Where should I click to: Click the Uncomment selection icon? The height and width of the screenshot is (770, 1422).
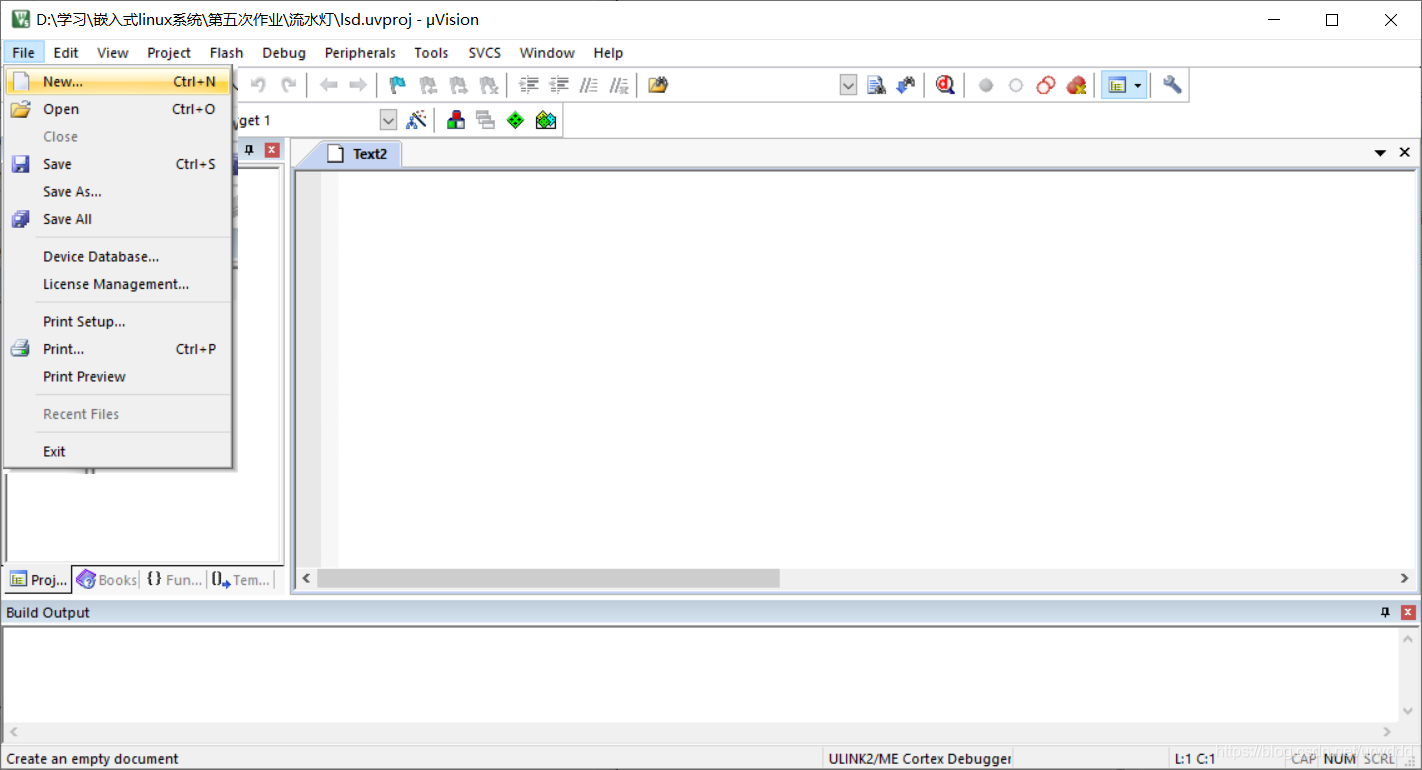coord(619,85)
